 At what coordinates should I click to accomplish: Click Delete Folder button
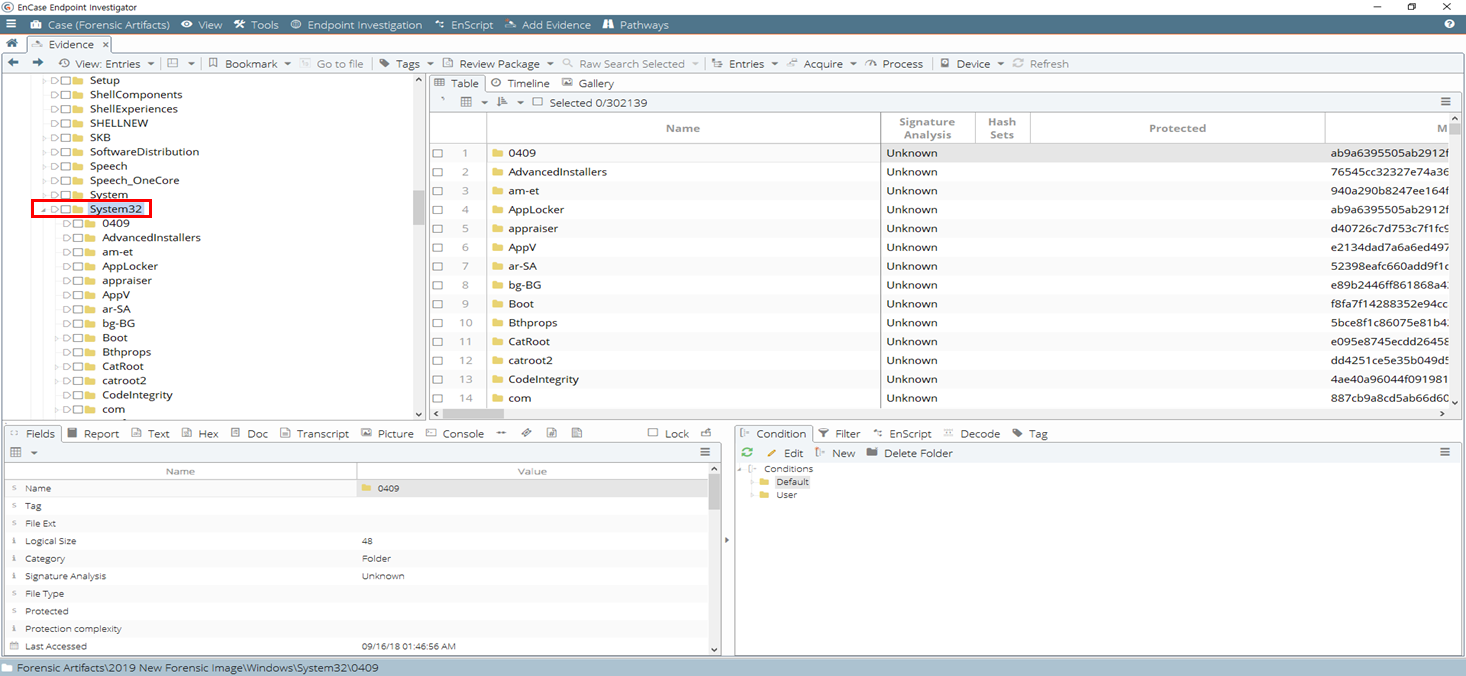[910, 453]
